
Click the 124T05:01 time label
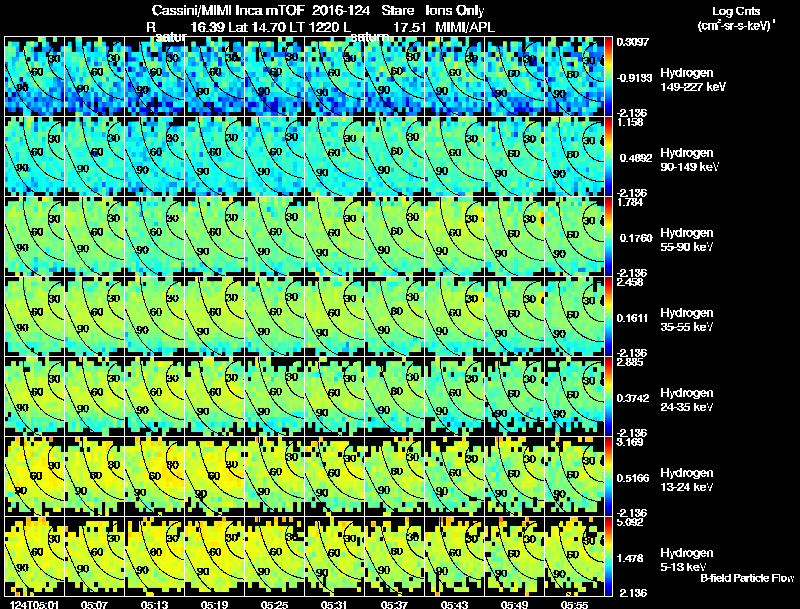(35, 604)
